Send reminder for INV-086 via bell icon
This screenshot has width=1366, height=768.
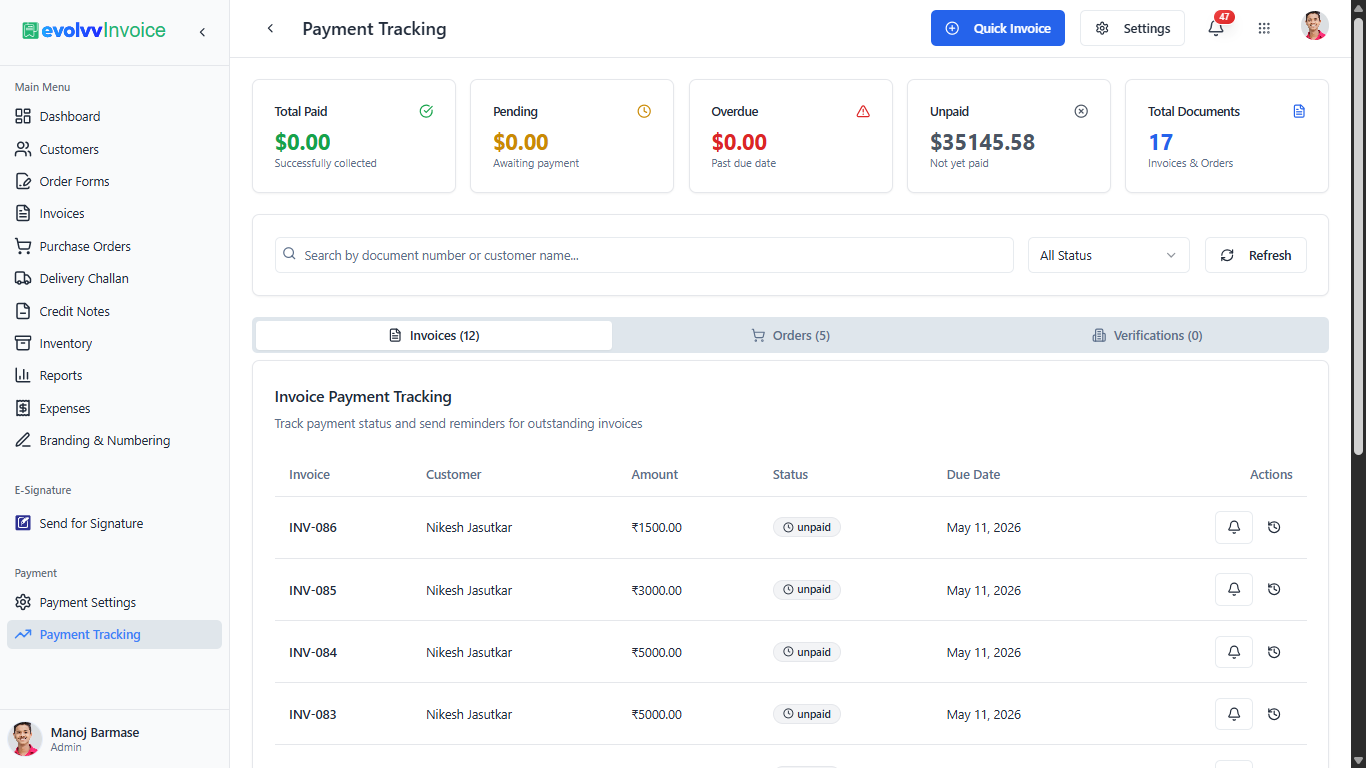(1234, 527)
